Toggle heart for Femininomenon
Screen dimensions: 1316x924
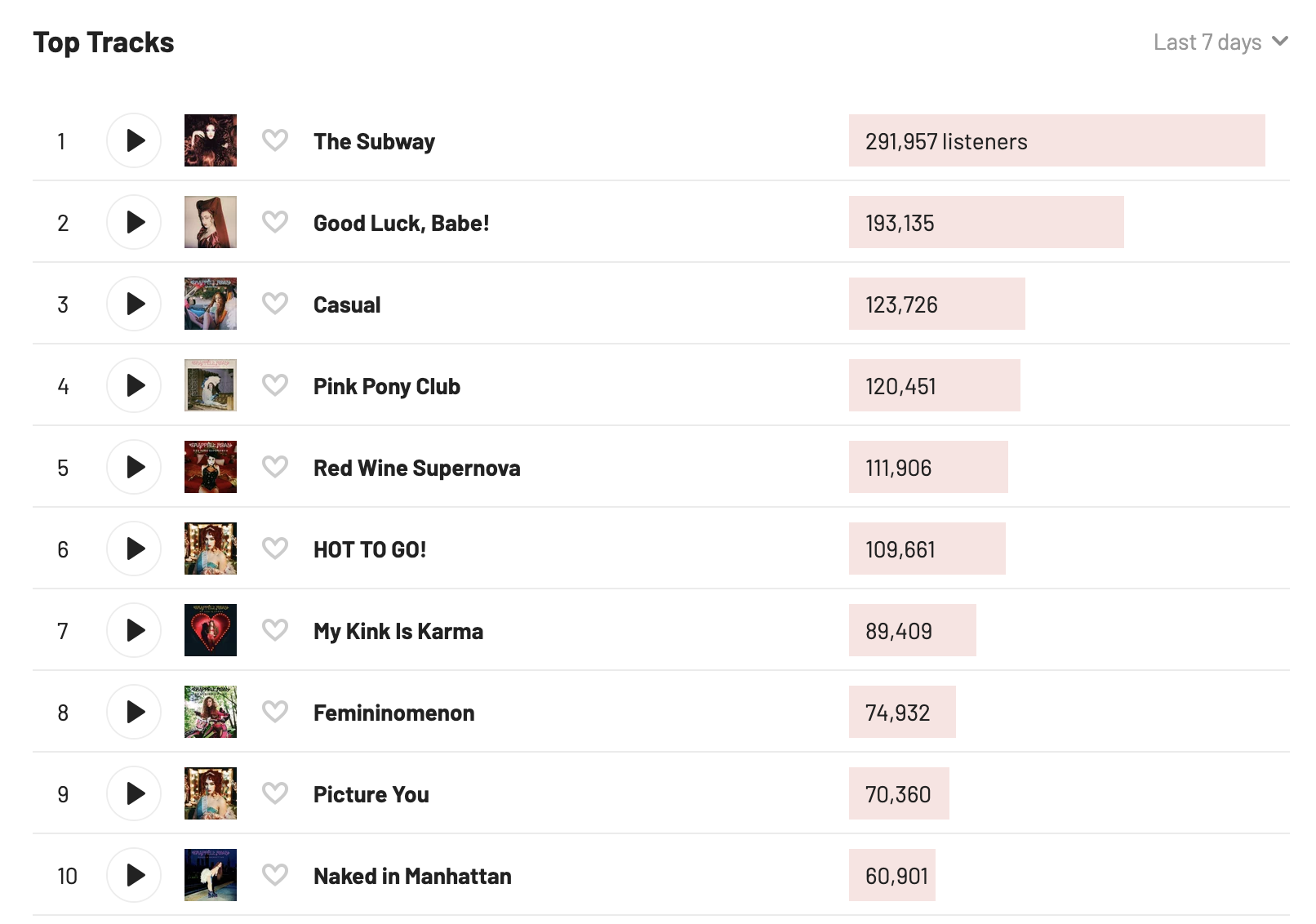[275, 712]
